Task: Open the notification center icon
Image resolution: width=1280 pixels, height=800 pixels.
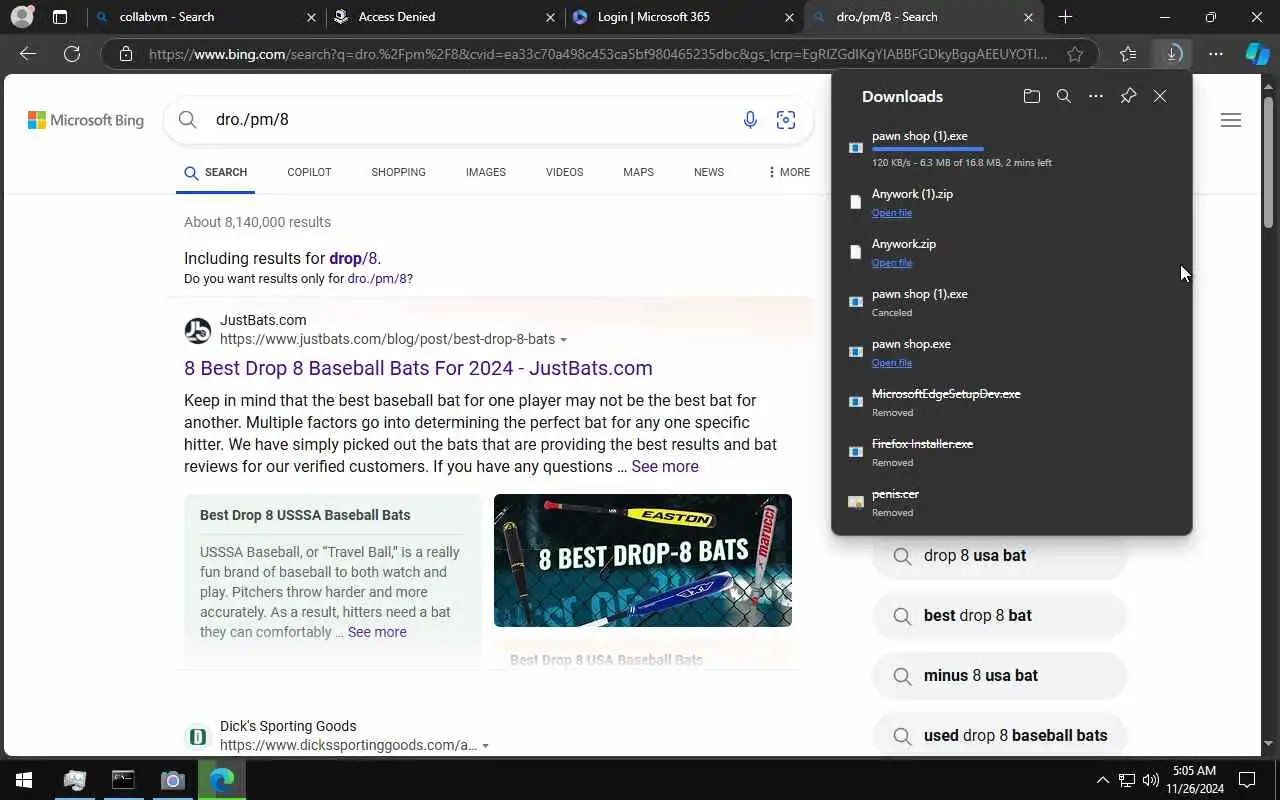Action: tap(1247, 780)
